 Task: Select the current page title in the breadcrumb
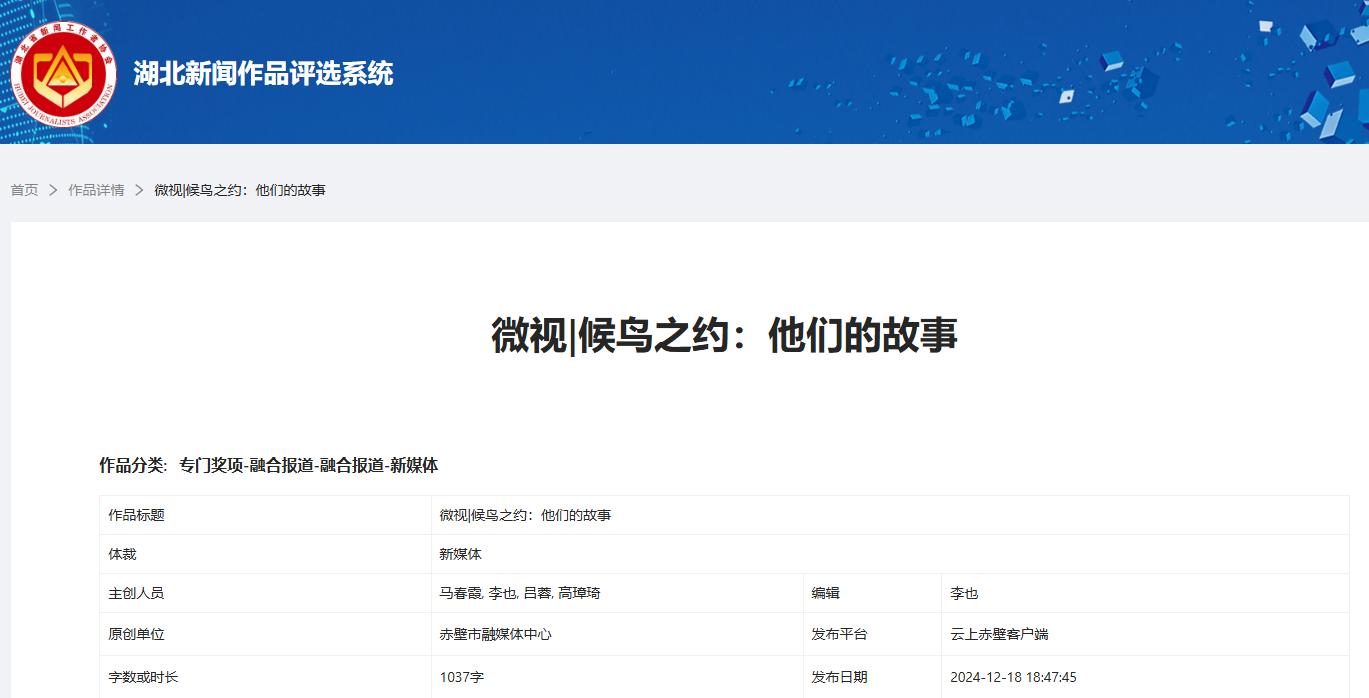pos(240,190)
